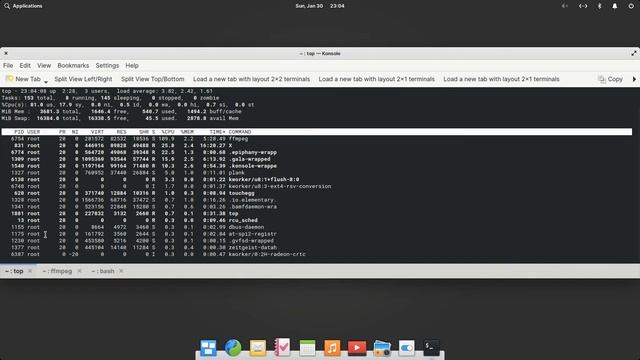The image size is (640, 360).
Task: Switch to the bash tab
Action: (103, 271)
